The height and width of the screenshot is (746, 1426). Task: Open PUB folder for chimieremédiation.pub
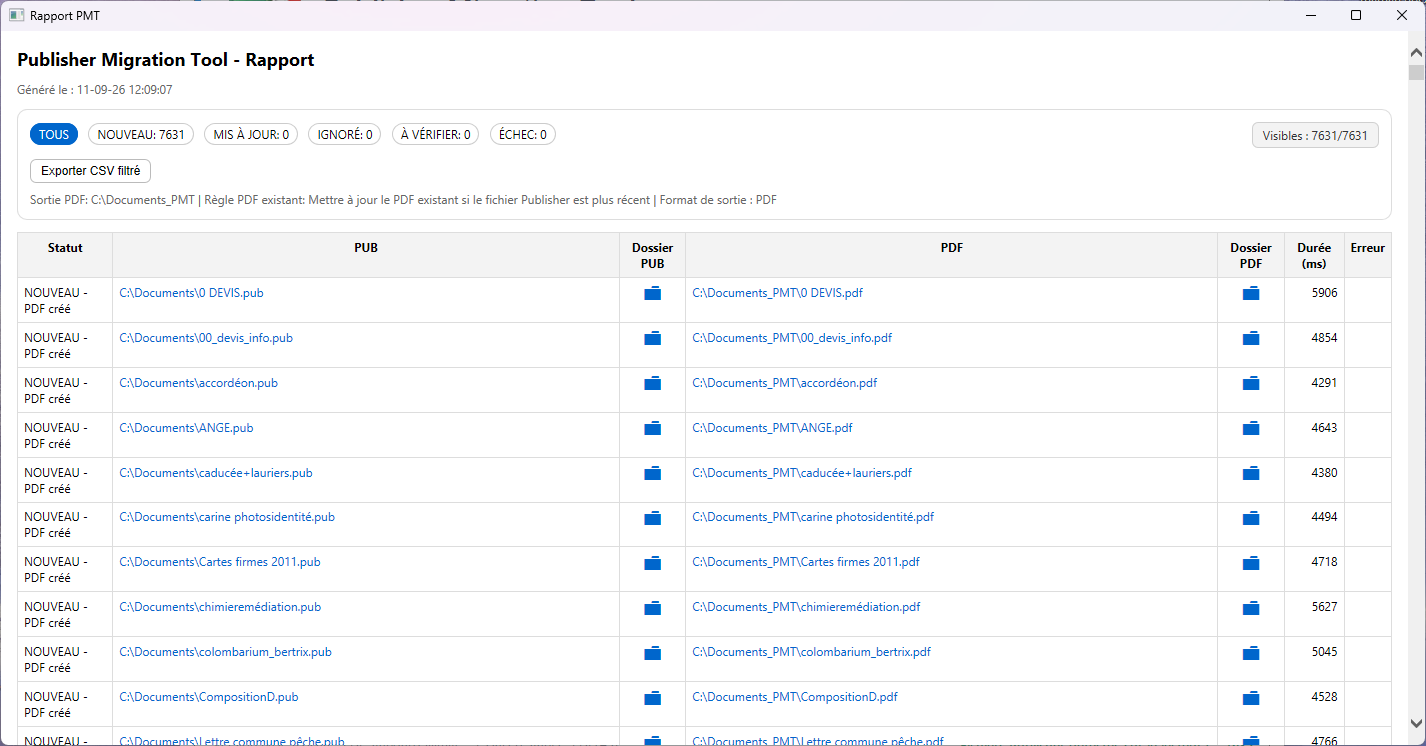point(652,607)
